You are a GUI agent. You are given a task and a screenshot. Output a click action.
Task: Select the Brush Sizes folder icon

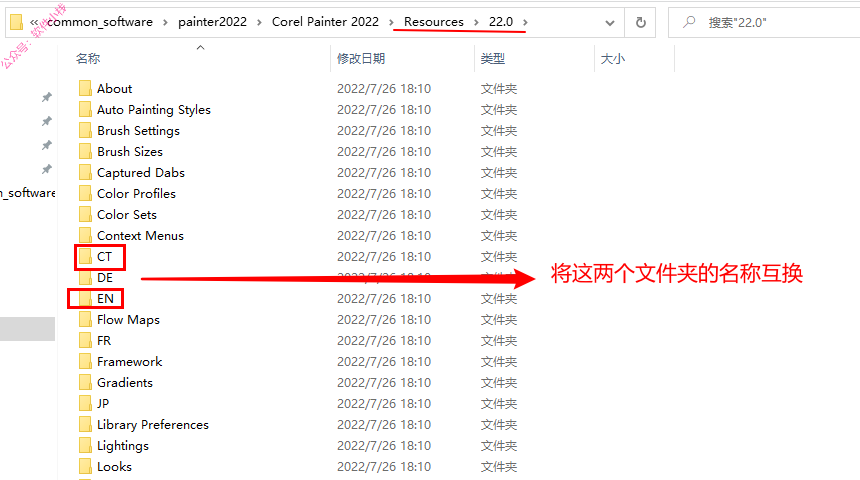[x=85, y=151]
